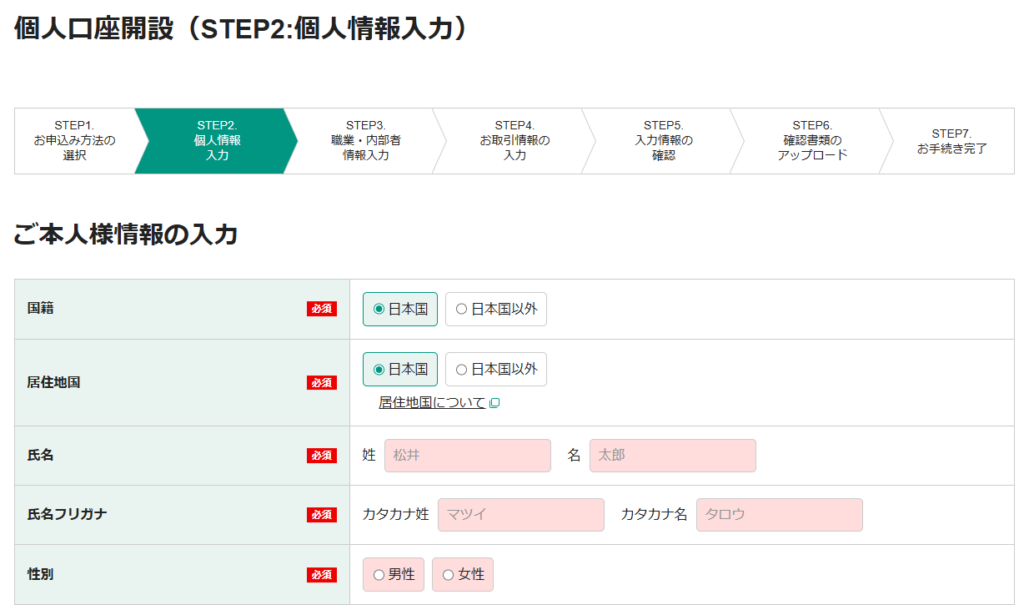Image resolution: width=1024 pixels, height=605 pixels.
Task: Select 男性 for 性別
Action: 394,574
